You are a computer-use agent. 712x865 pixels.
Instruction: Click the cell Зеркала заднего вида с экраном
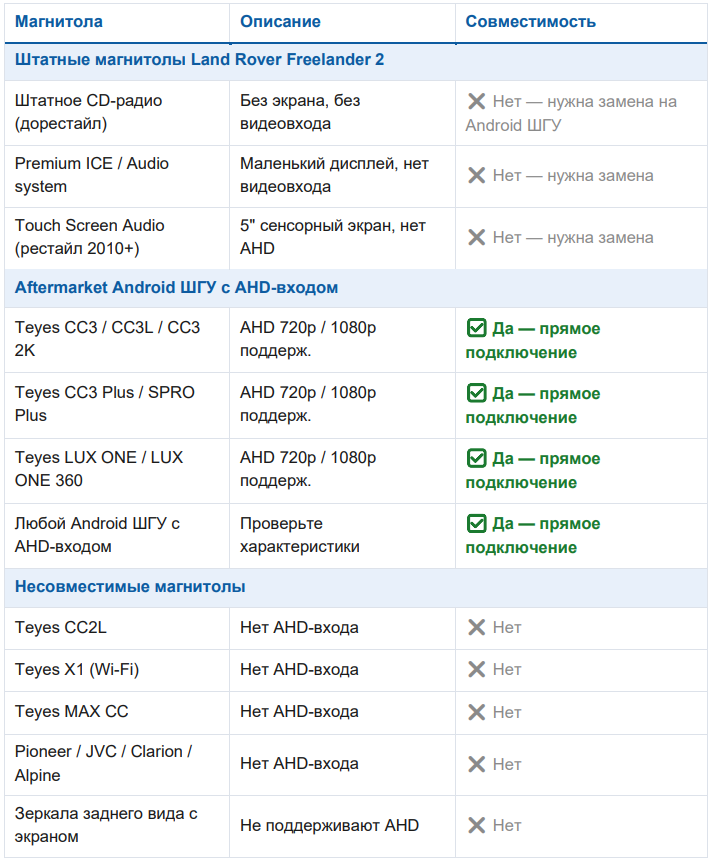(x=117, y=825)
